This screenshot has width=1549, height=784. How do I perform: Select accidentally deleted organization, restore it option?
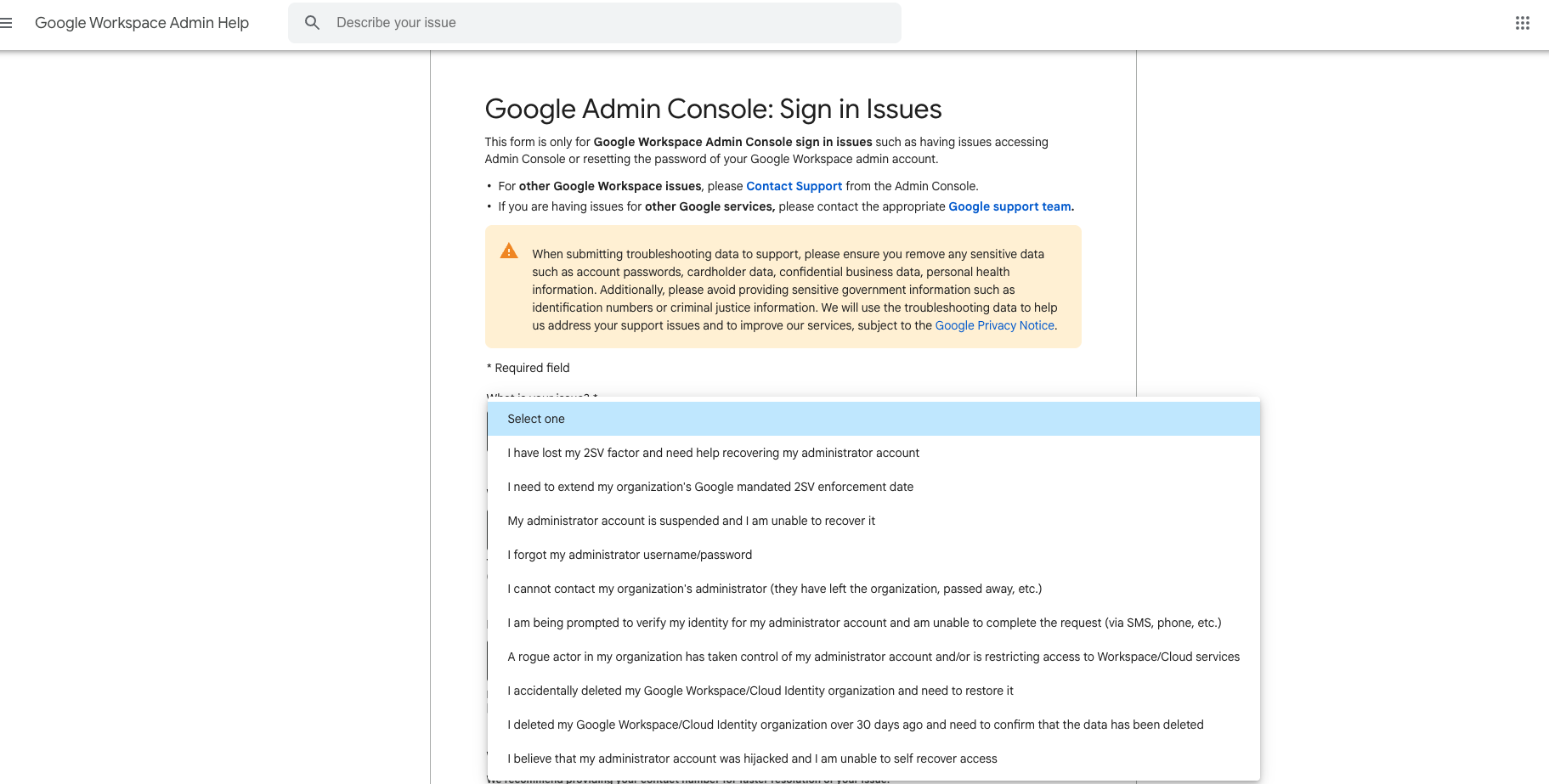[x=873, y=691]
